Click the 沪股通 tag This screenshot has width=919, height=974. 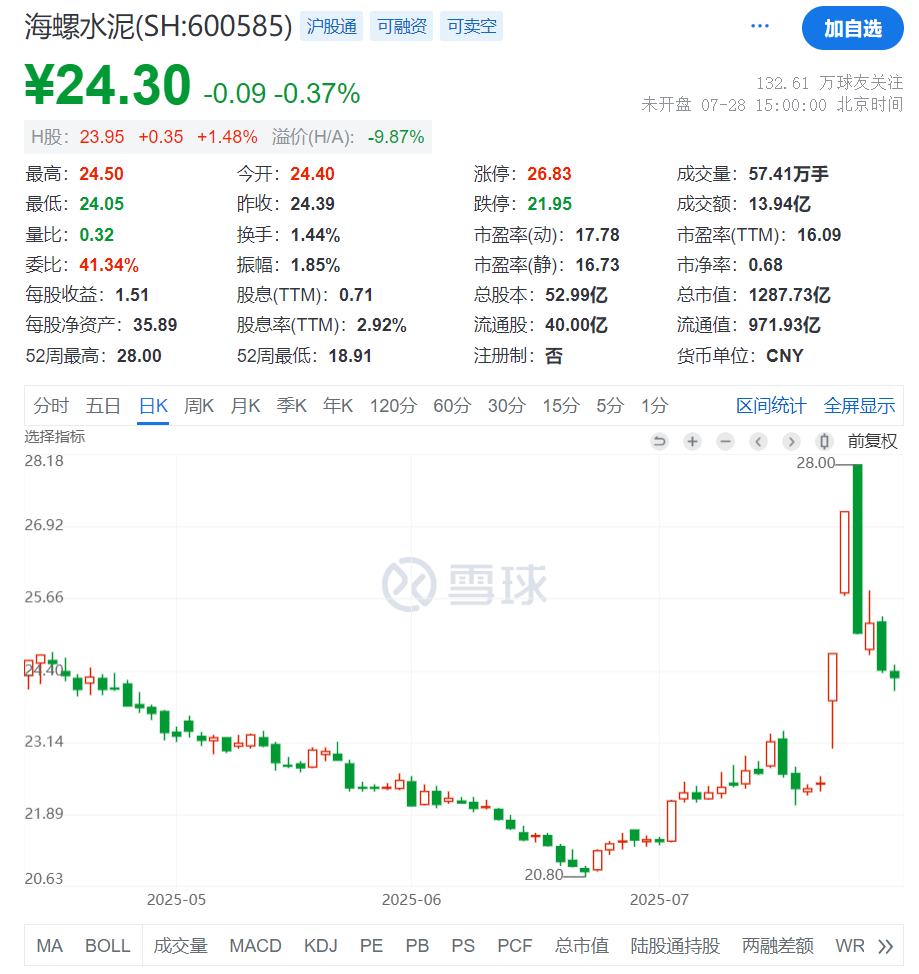pos(331,26)
